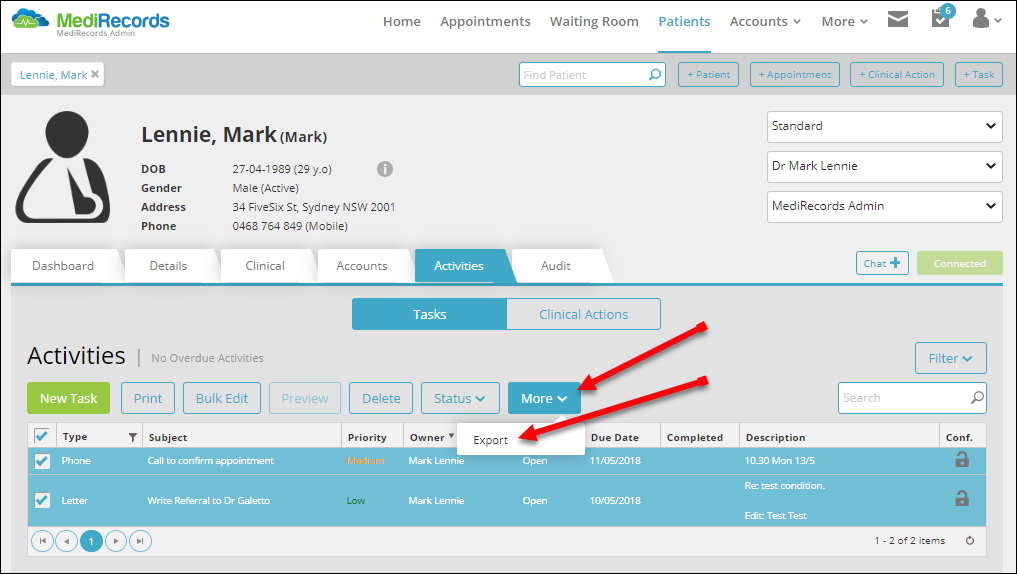The width and height of the screenshot is (1017, 574).
Task: Go to last page of activities
Action: (140, 541)
